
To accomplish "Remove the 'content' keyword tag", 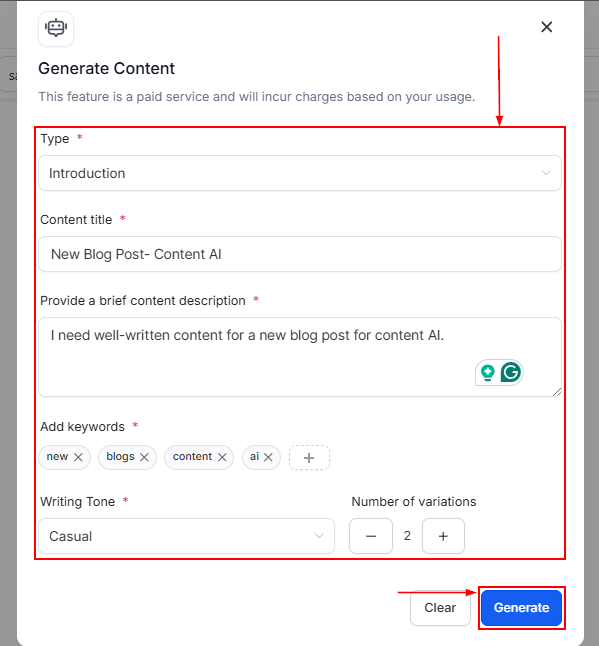I will tap(222, 457).
